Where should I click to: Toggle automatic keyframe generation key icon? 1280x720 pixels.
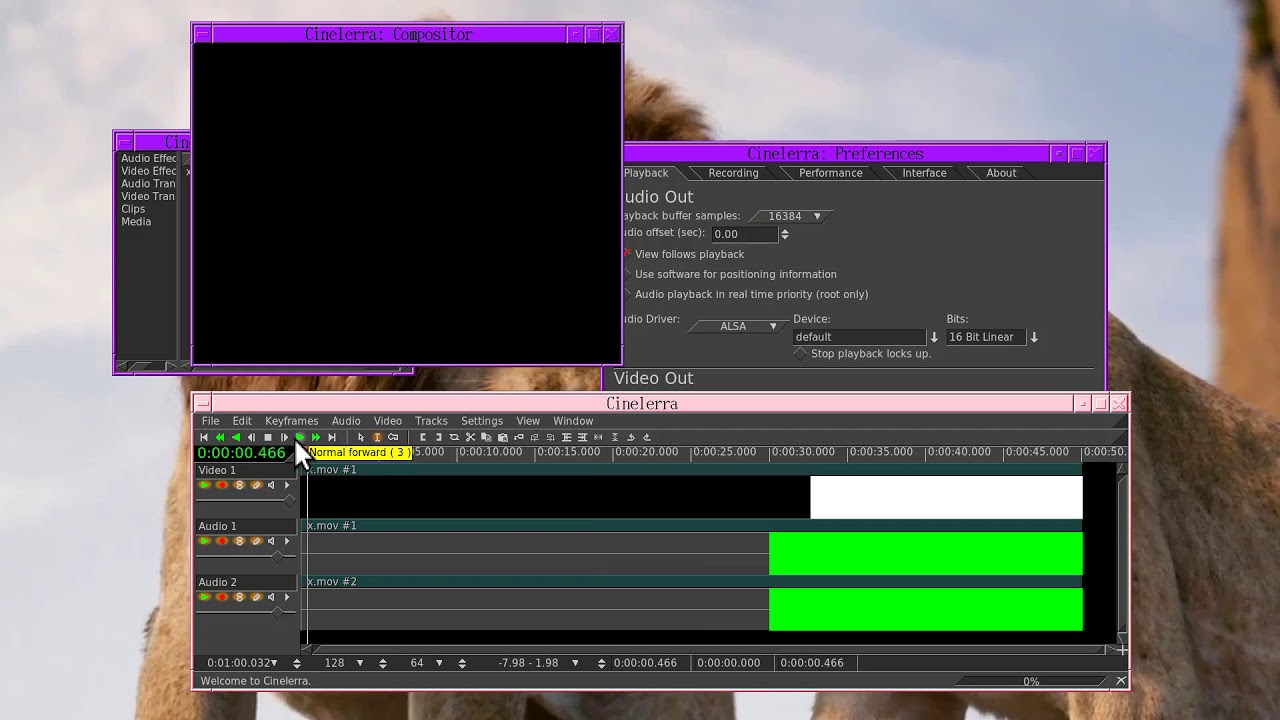tap(393, 437)
